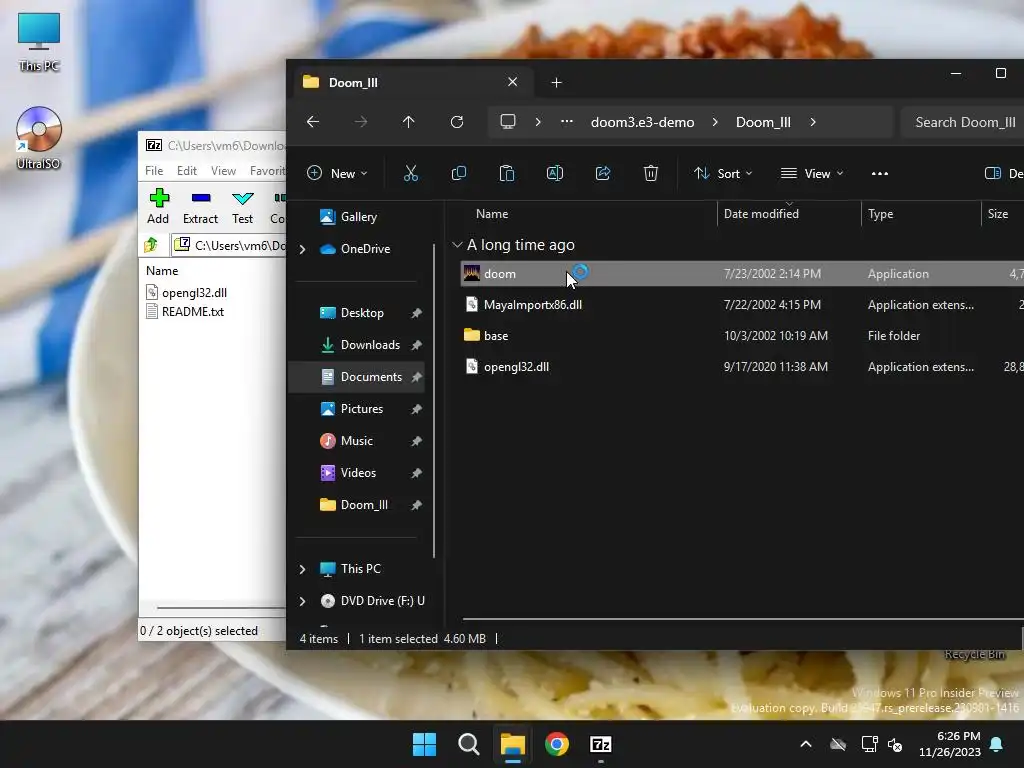The width and height of the screenshot is (1024, 768).
Task: Click the Copy icon in Explorer toolbar
Action: (x=458, y=173)
